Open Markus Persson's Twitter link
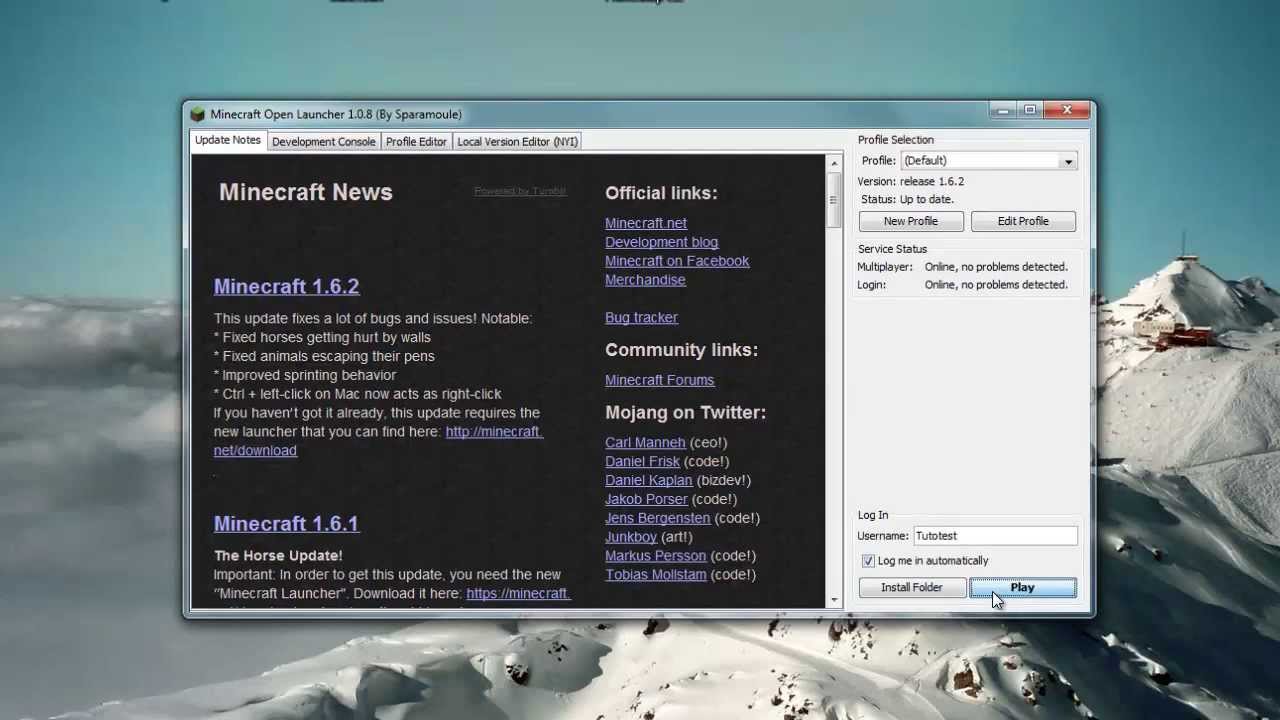 coord(655,556)
